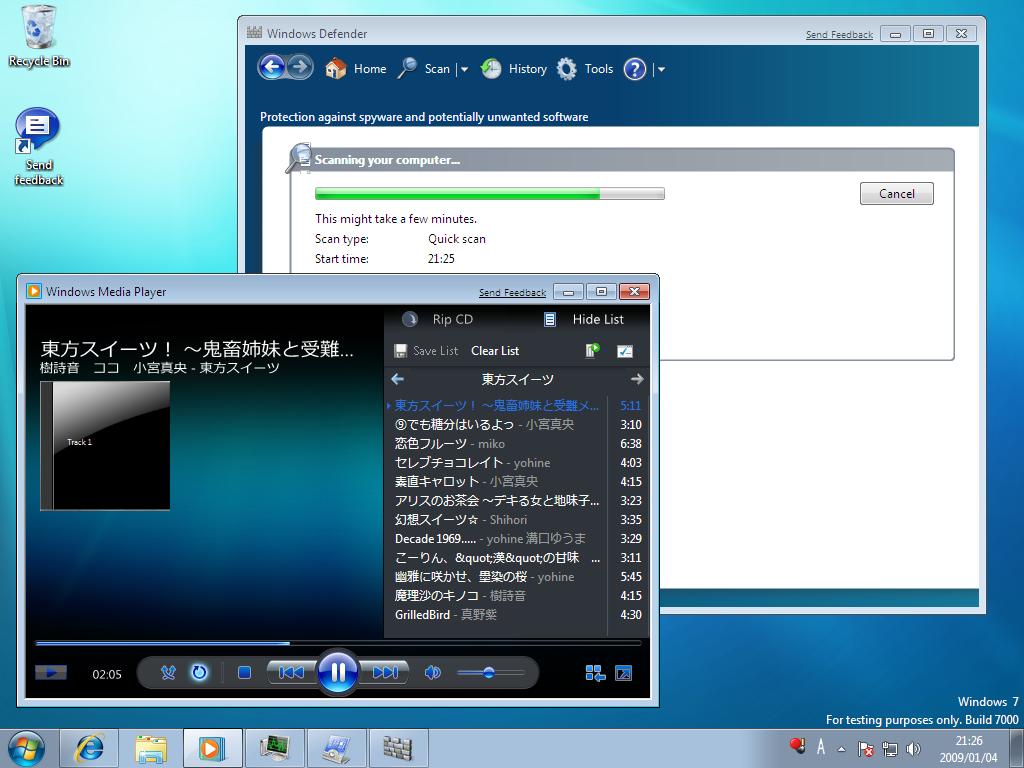Expand the Scan options dropdown arrow
The height and width of the screenshot is (768, 1024).
pyautogui.click(x=464, y=69)
